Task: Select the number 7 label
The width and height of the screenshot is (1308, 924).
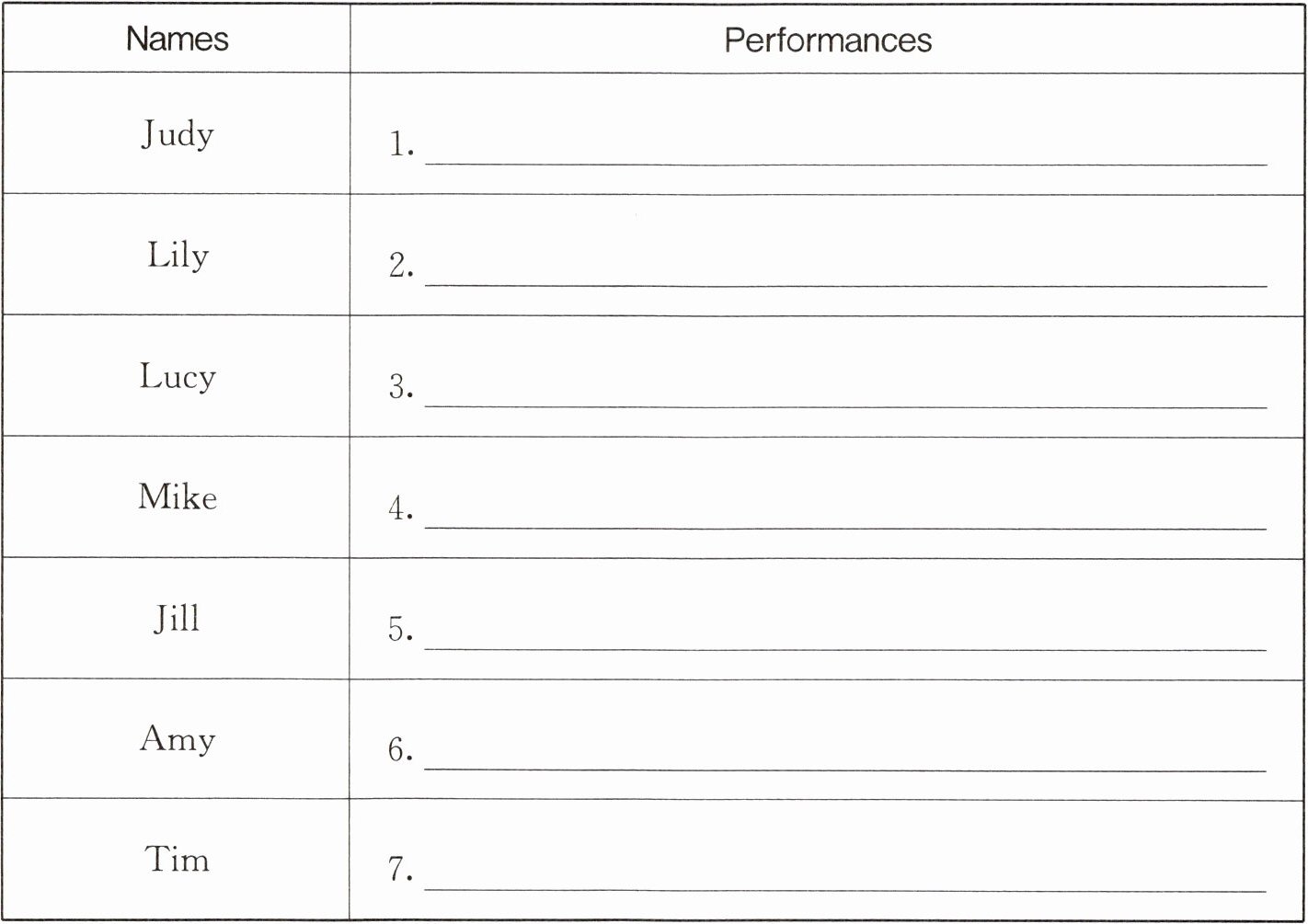Action: tap(400, 869)
